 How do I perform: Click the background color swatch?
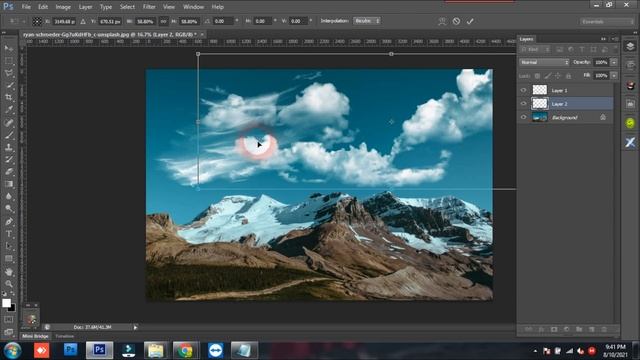pyautogui.click(x=13, y=308)
